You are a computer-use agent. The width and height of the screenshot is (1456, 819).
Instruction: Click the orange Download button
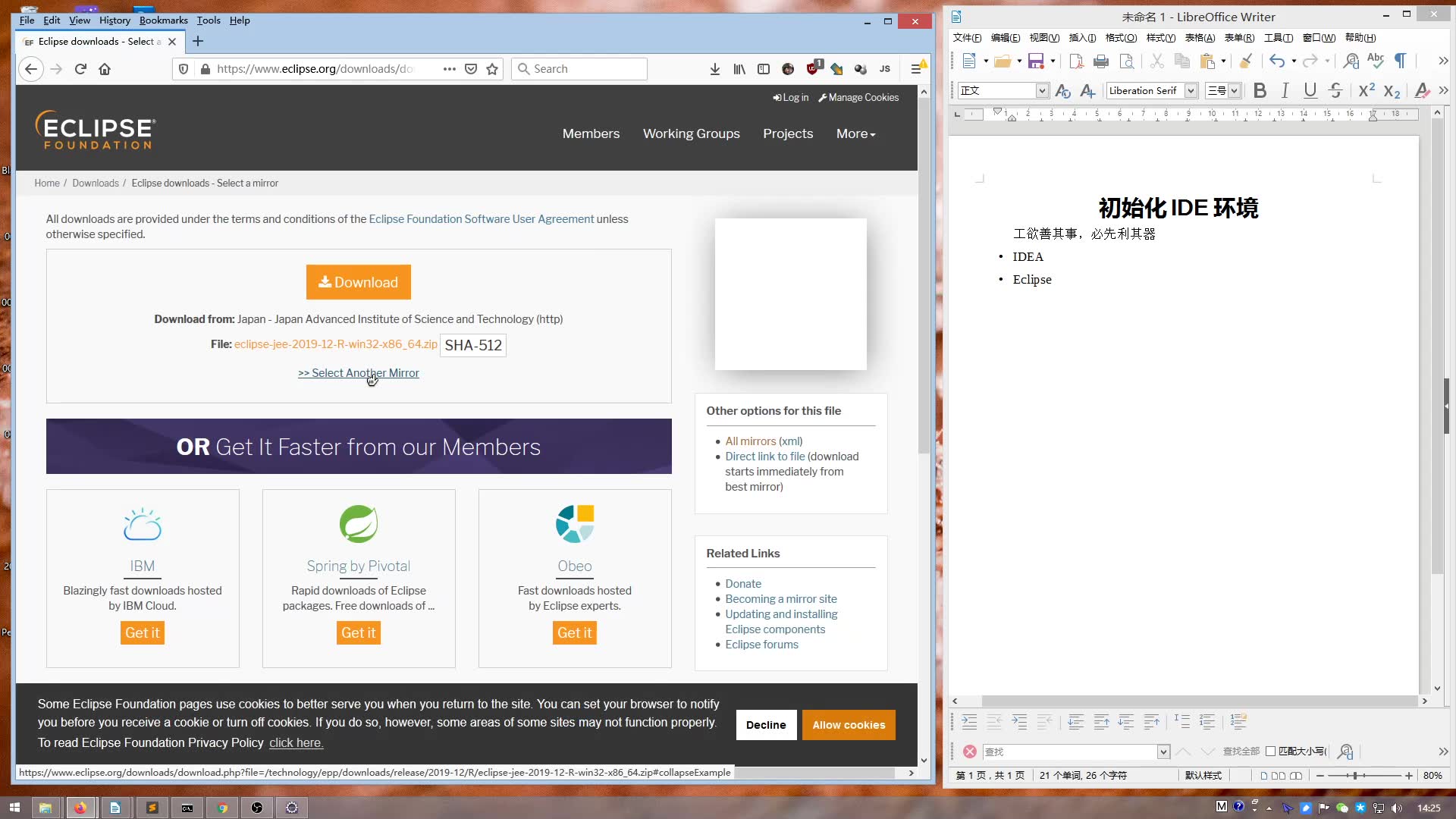point(358,282)
